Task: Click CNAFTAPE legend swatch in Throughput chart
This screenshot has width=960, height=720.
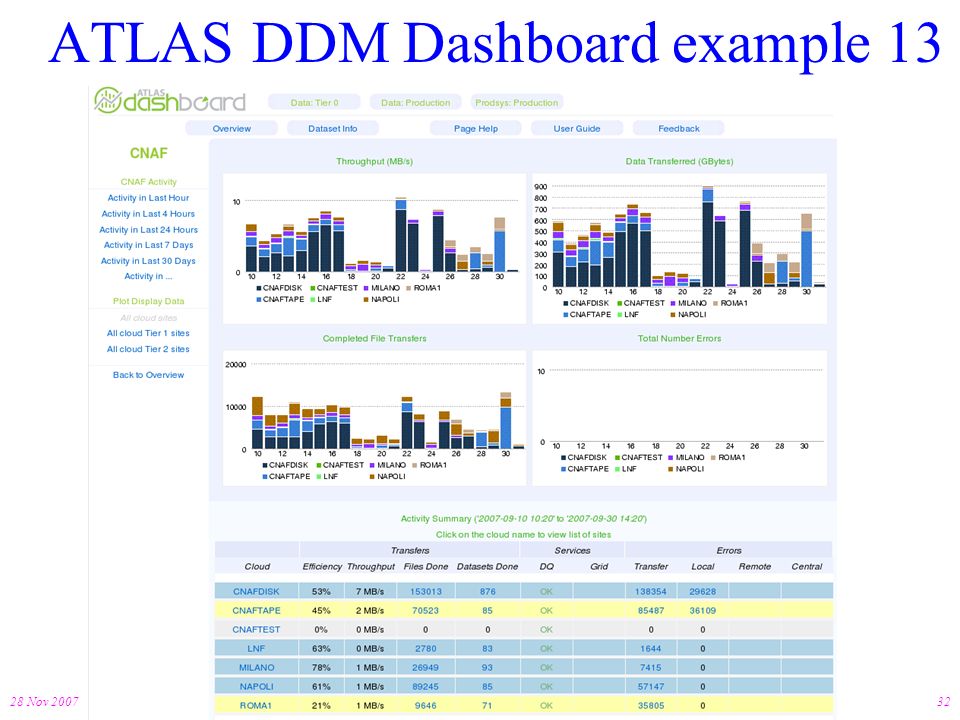Action: 259,299
